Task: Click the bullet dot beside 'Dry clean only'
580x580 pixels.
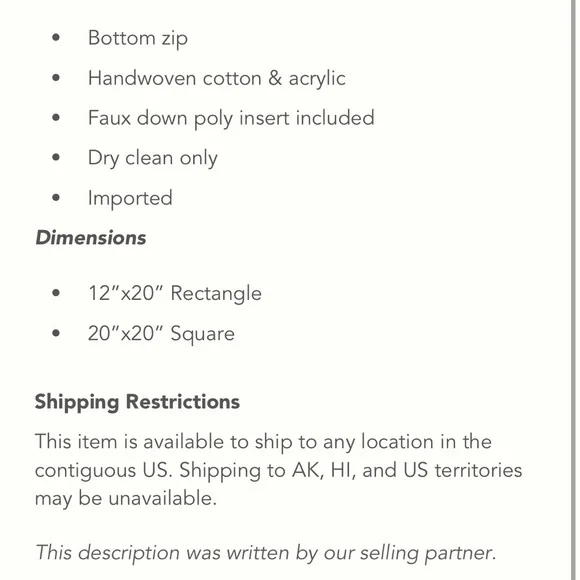Action: click(56, 158)
